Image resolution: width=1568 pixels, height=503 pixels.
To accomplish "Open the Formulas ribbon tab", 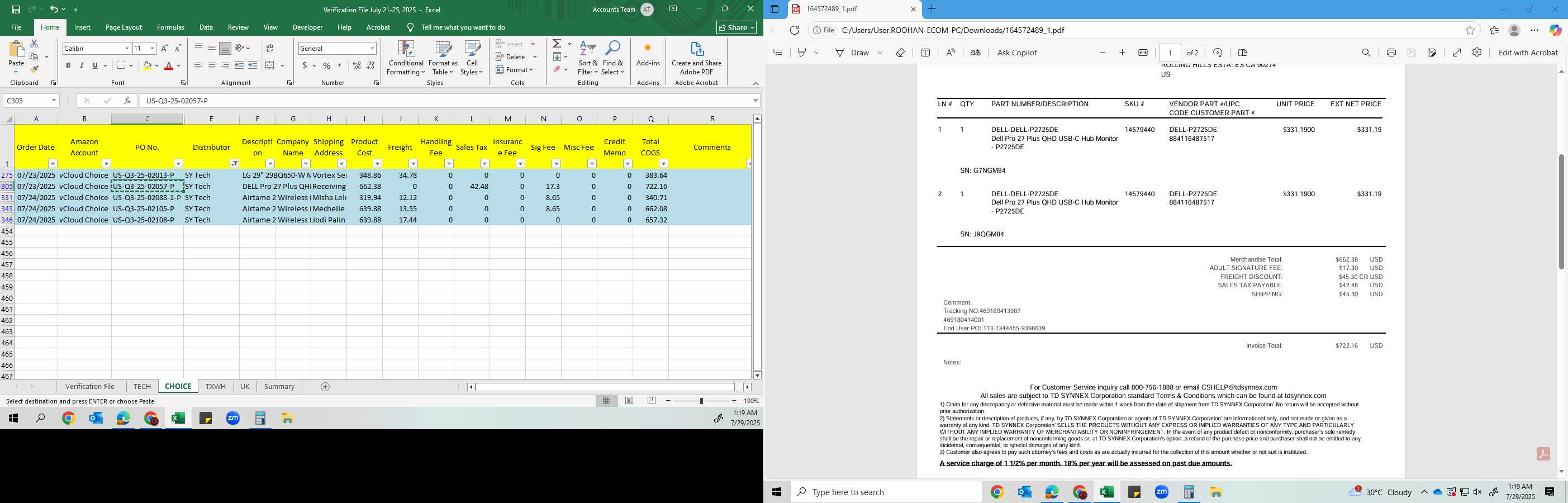I will (170, 27).
